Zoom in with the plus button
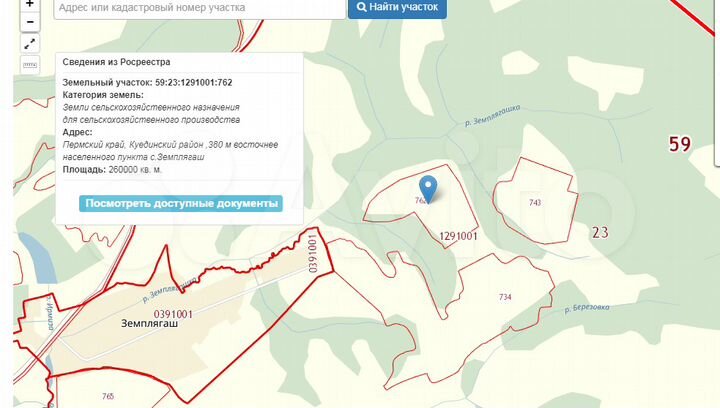Viewport: 720px width, 408px height. (x=30, y=5)
